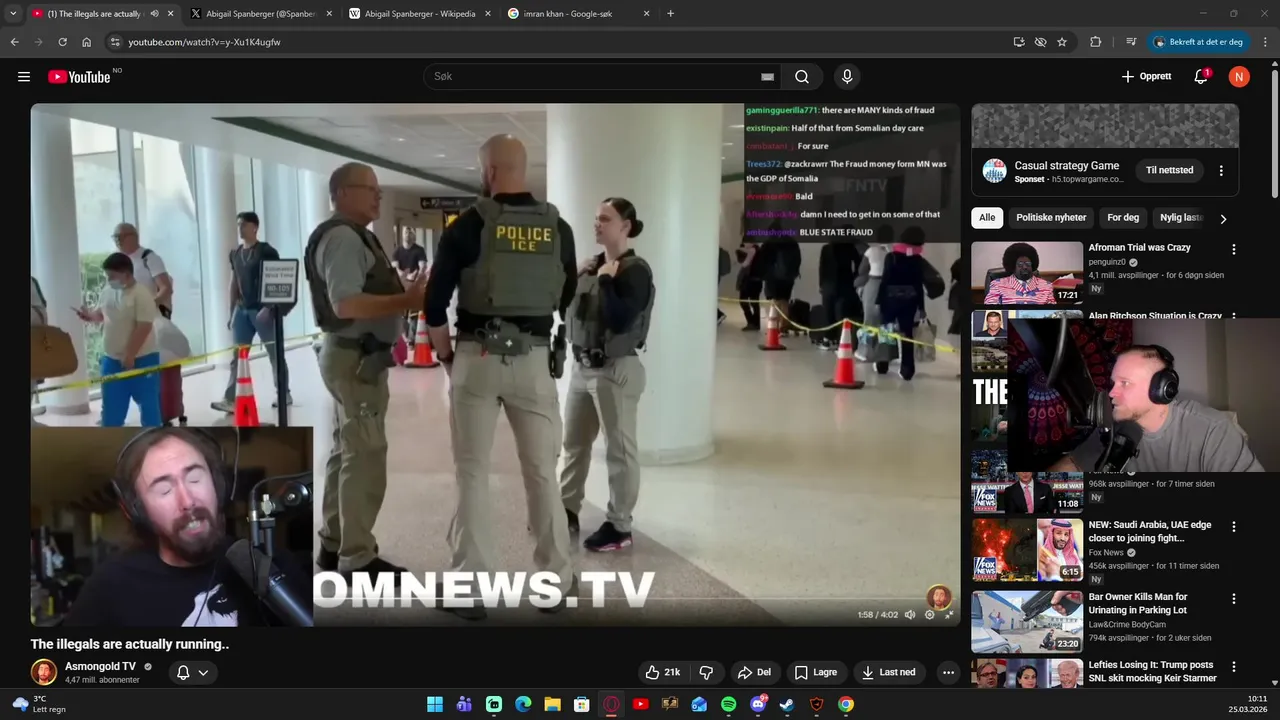Open YouTube notifications bell

click(1201, 77)
